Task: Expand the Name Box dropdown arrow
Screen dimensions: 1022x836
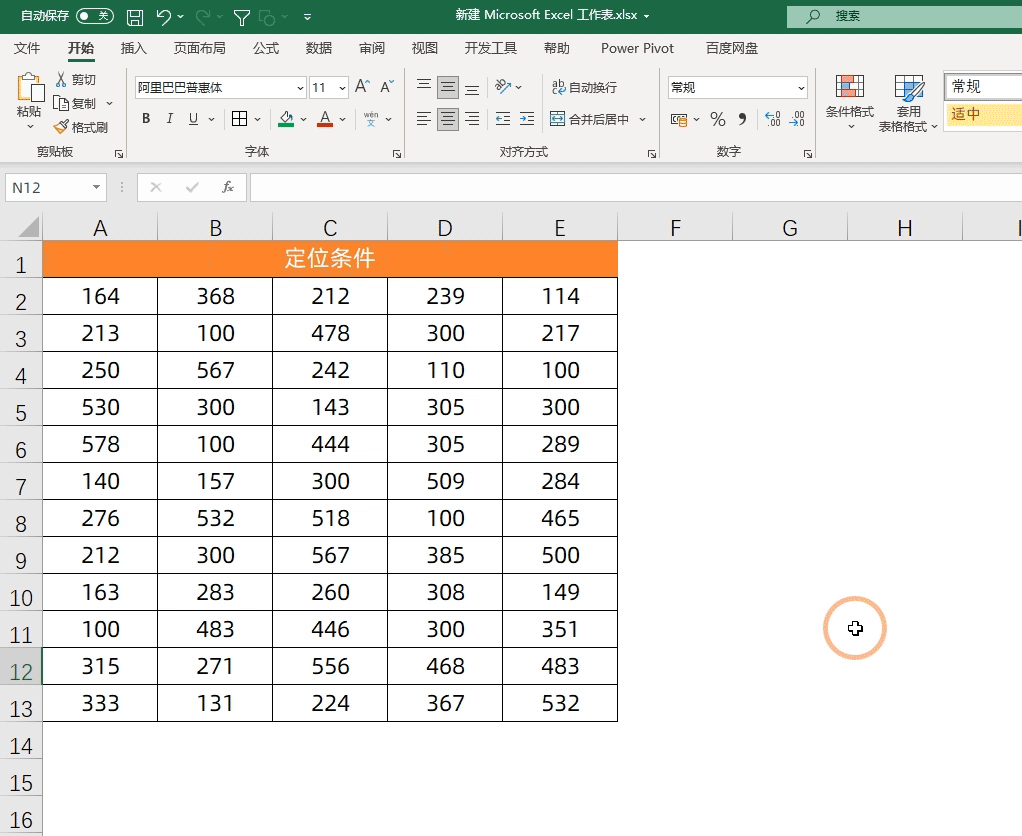Action: pos(97,188)
